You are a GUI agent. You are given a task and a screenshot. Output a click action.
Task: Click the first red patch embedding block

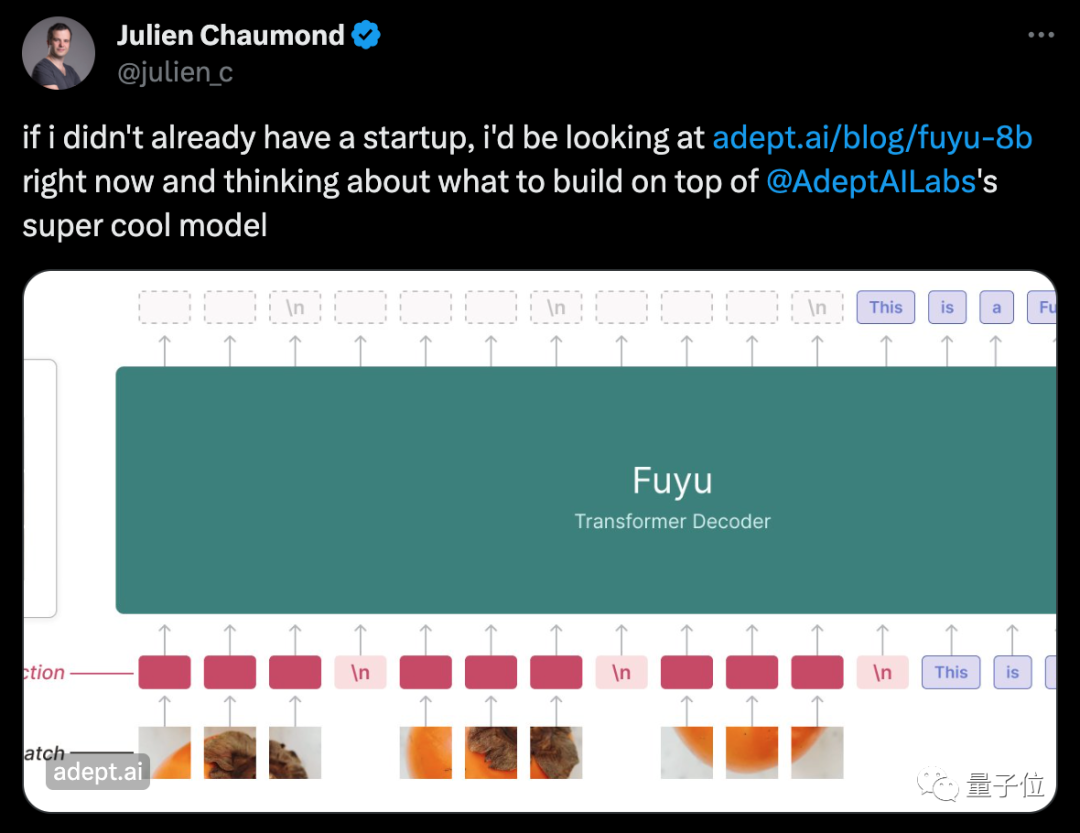tap(165, 672)
